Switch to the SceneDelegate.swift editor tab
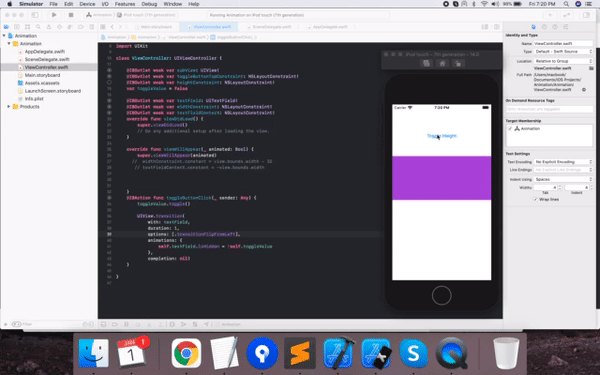Image resolution: width=600 pixels, height=375 pixels. click(x=269, y=27)
